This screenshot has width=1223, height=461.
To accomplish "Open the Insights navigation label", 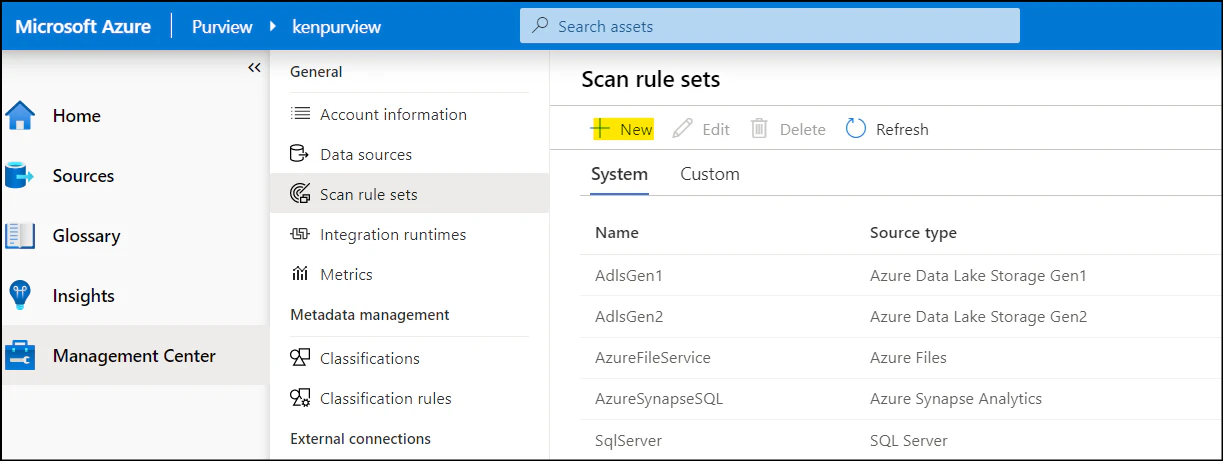I will (x=84, y=296).
